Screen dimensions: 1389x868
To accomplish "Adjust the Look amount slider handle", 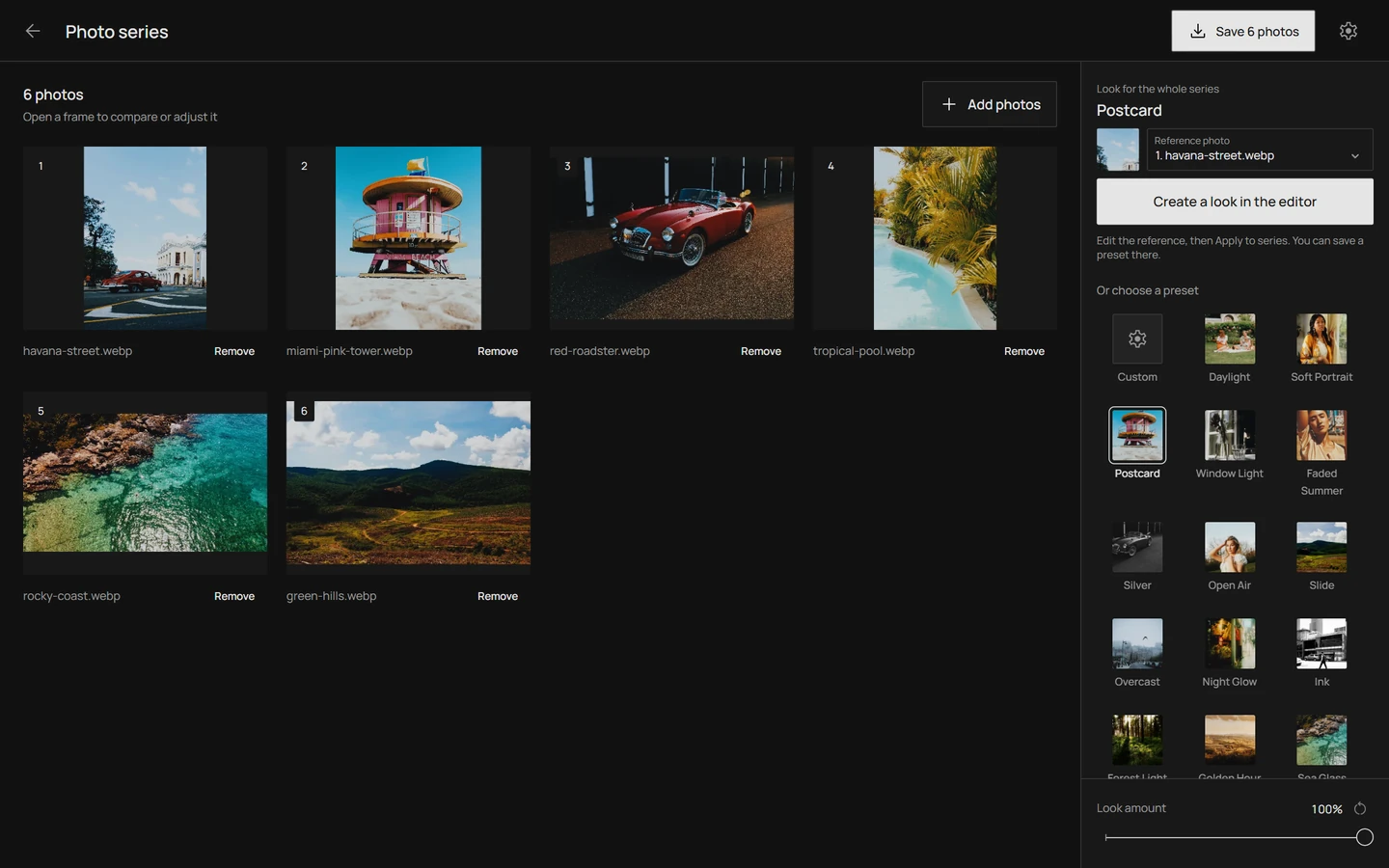I will (x=1364, y=837).
